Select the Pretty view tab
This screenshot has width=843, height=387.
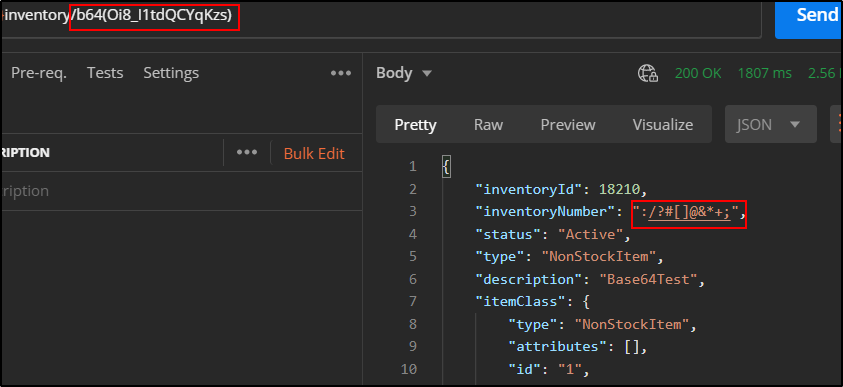click(415, 125)
